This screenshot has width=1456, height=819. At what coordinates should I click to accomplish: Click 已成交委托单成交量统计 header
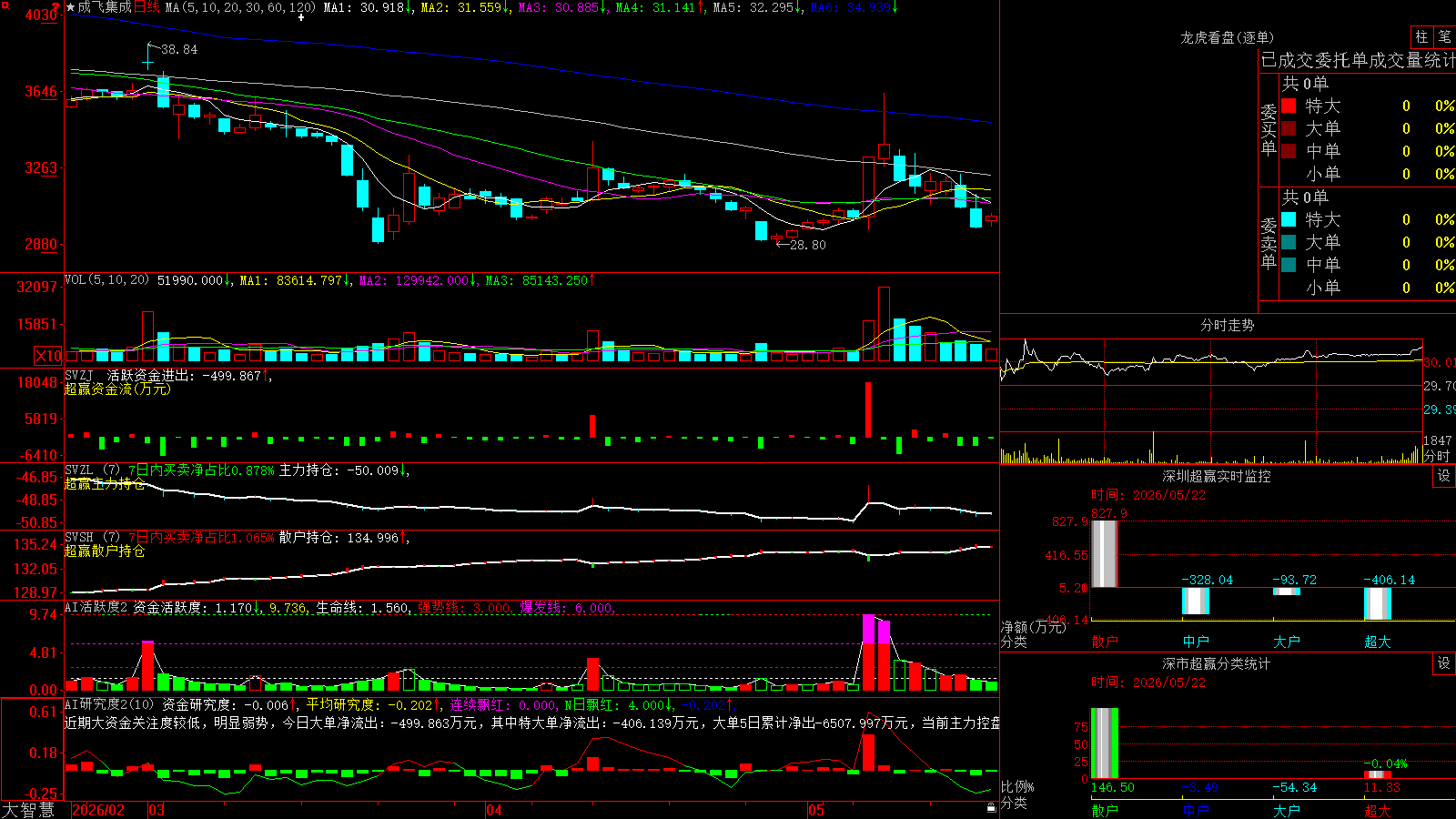tap(1358, 60)
